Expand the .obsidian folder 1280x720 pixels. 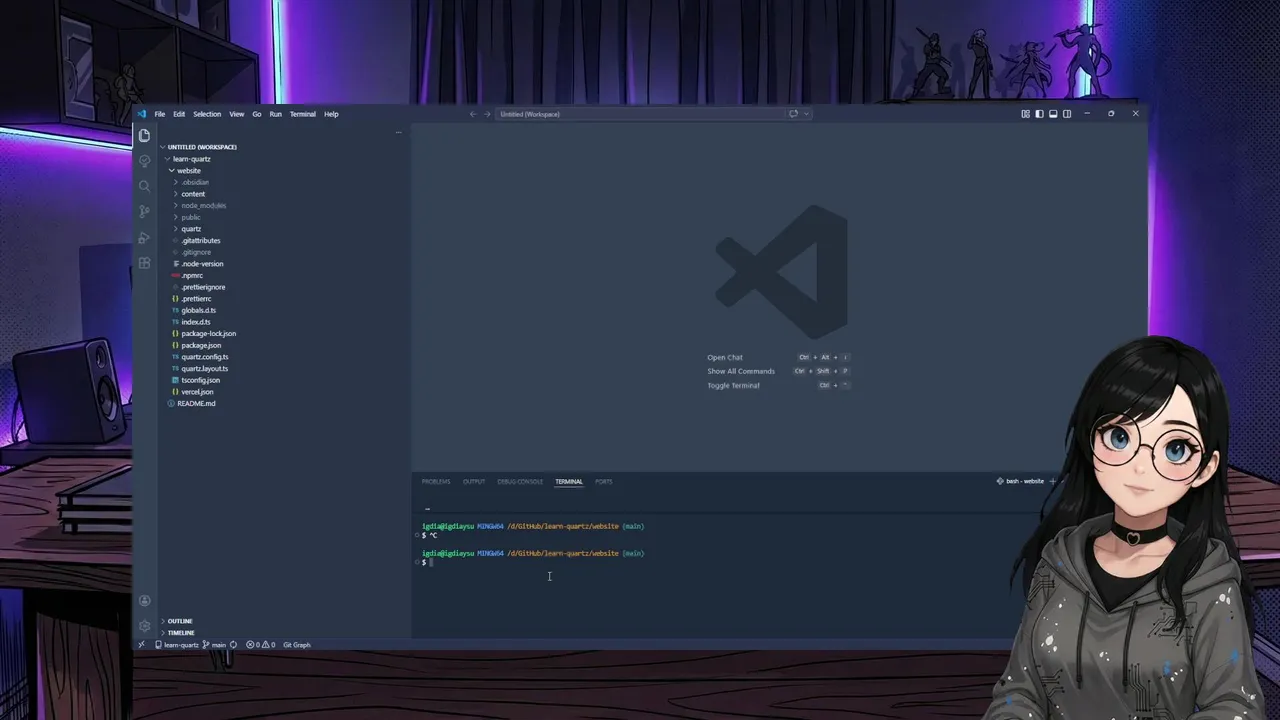click(x=195, y=182)
